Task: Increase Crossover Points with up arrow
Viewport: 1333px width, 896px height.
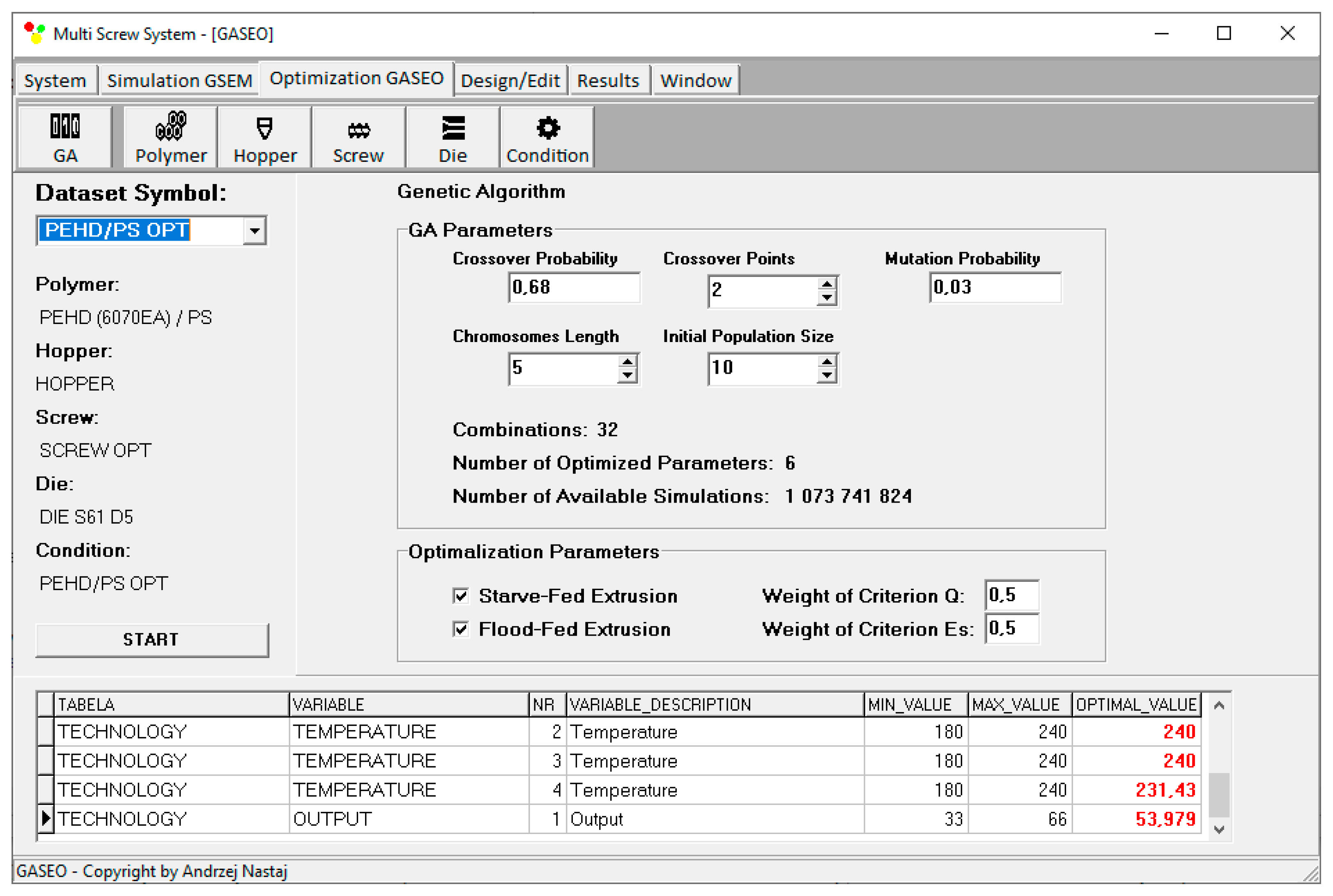Action: point(826,284)
